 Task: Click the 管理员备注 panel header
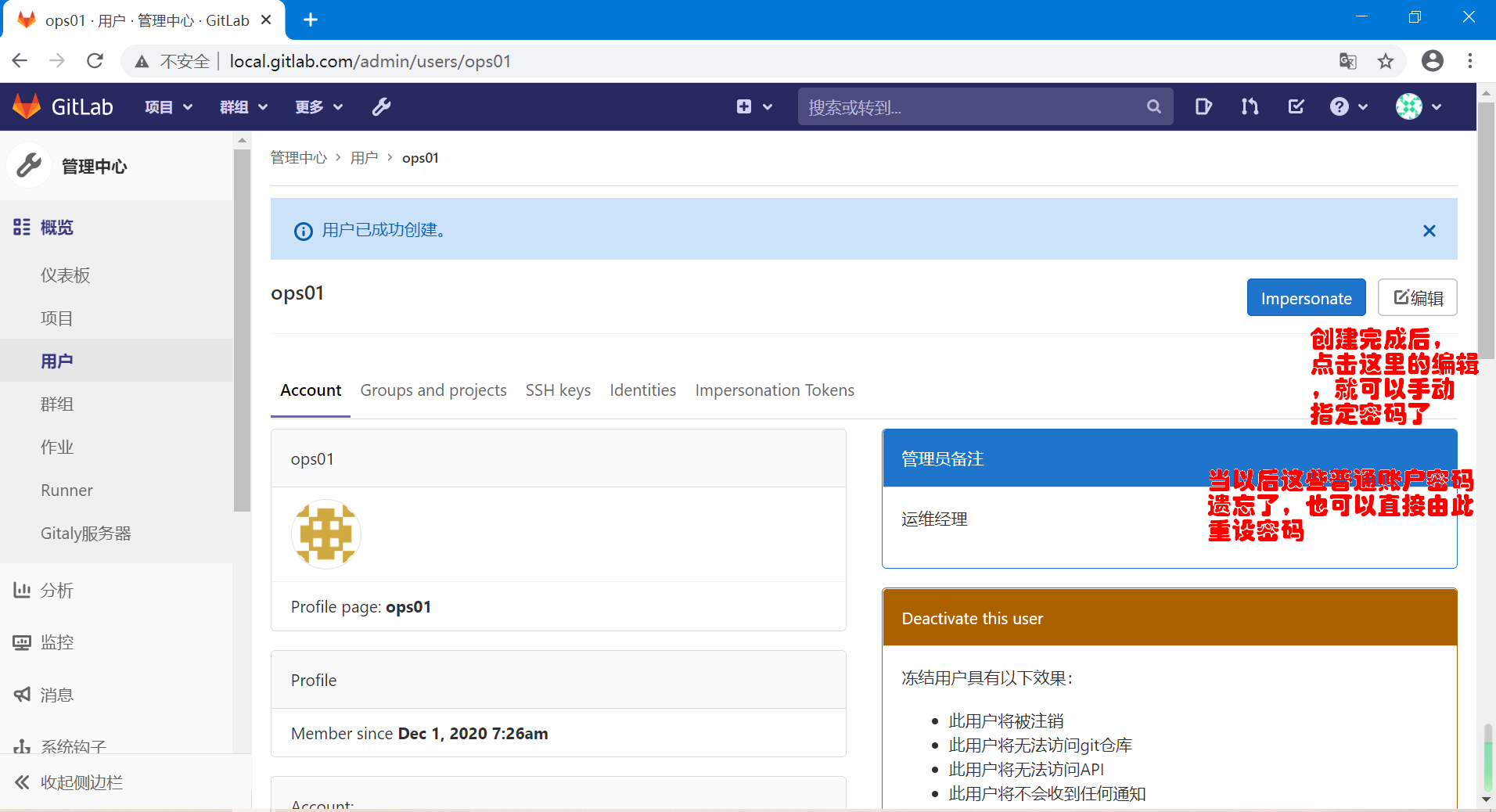coord(1169,458)
